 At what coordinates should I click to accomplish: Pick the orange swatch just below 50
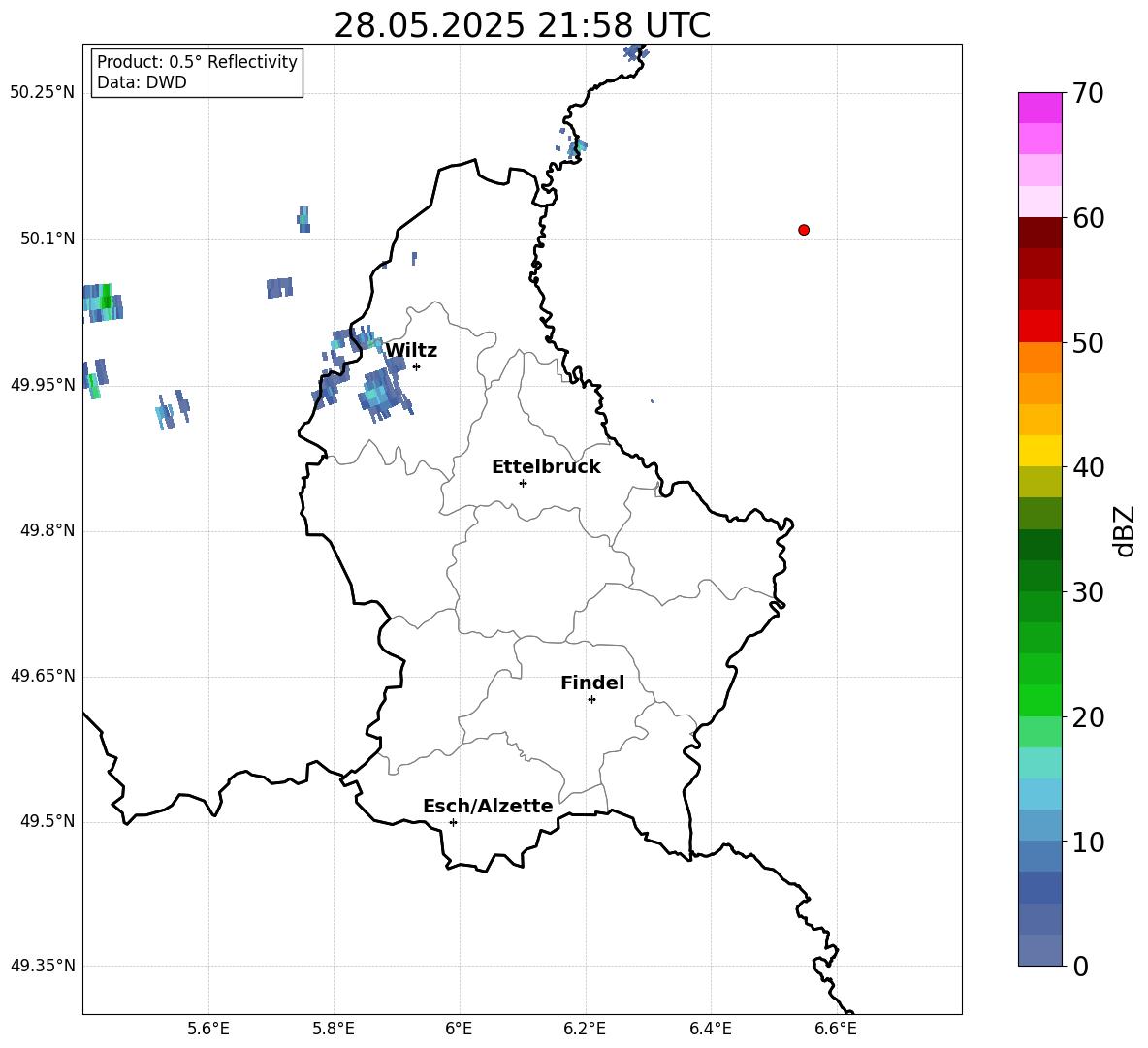(1039, 358)
